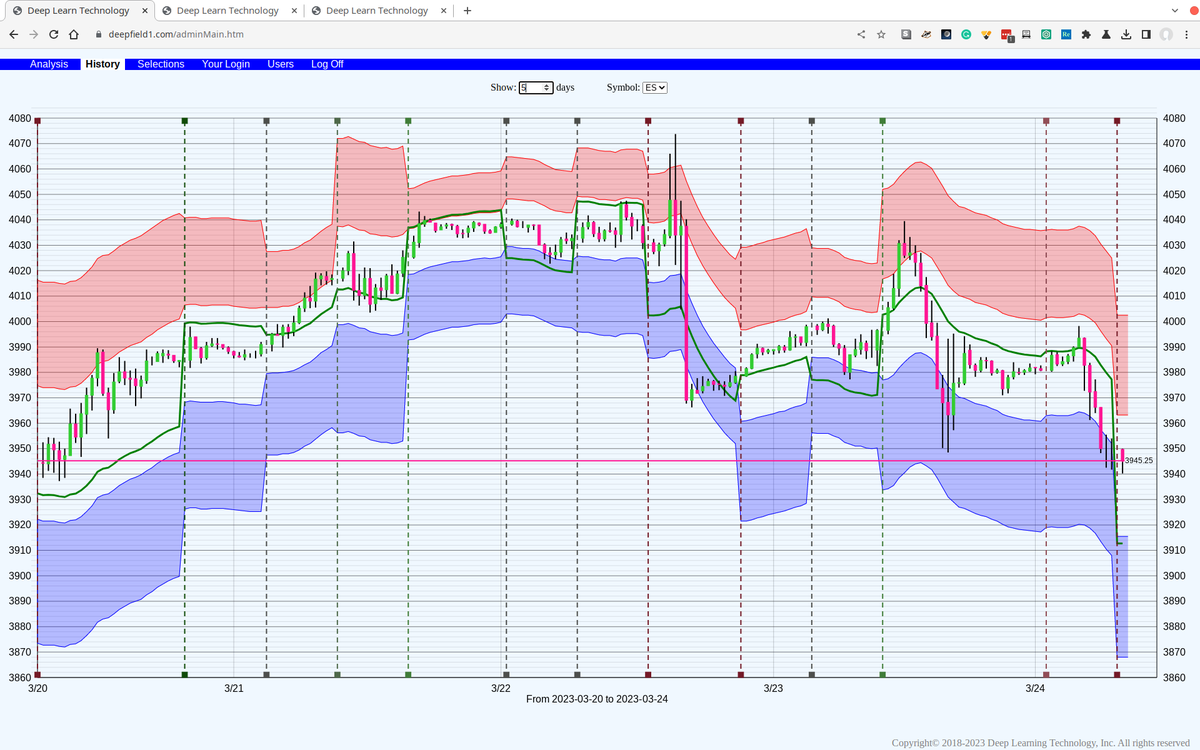Open the profile avatar menu
This screenshot has width=1200, height=750.
[x=1166, y=34]
